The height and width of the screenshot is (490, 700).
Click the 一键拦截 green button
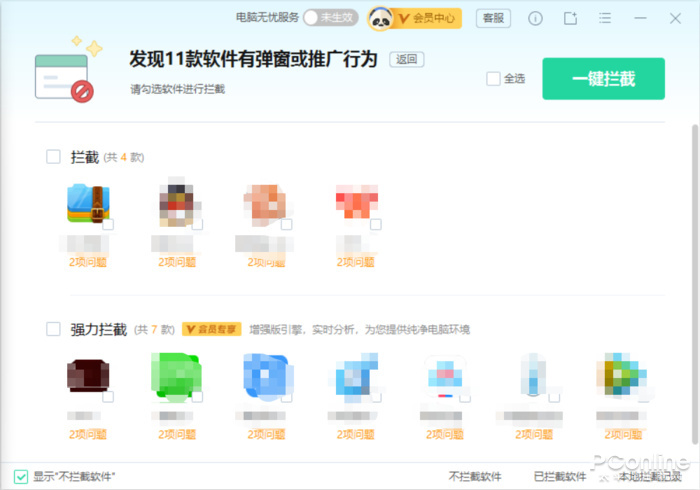pos(604,79)
